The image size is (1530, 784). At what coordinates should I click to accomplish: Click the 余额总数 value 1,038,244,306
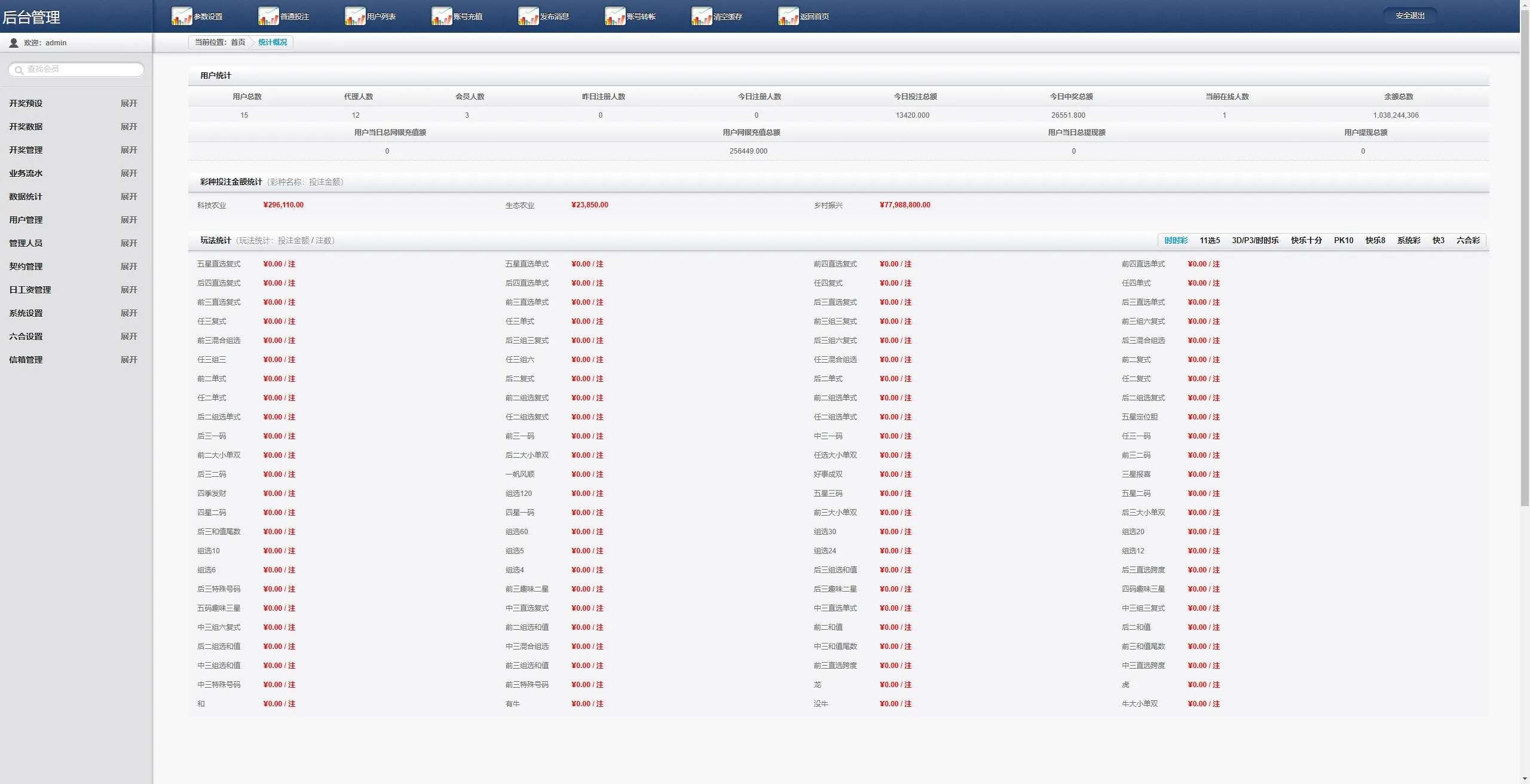[x=1396, y=115]
